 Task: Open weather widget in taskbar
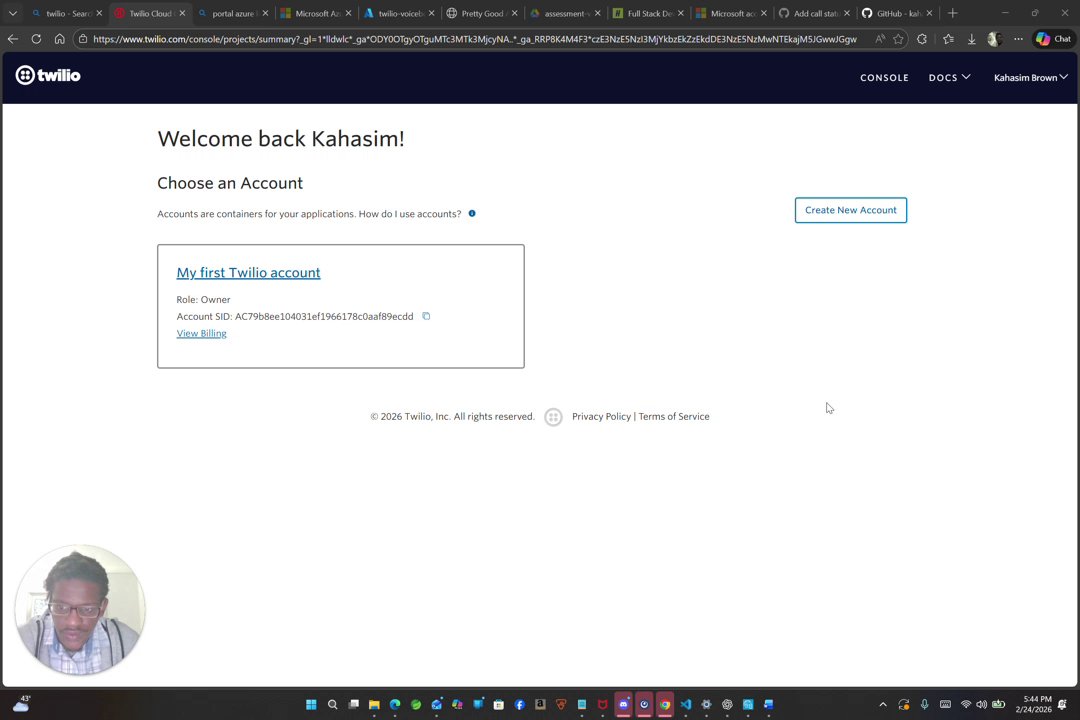point(21,703)
